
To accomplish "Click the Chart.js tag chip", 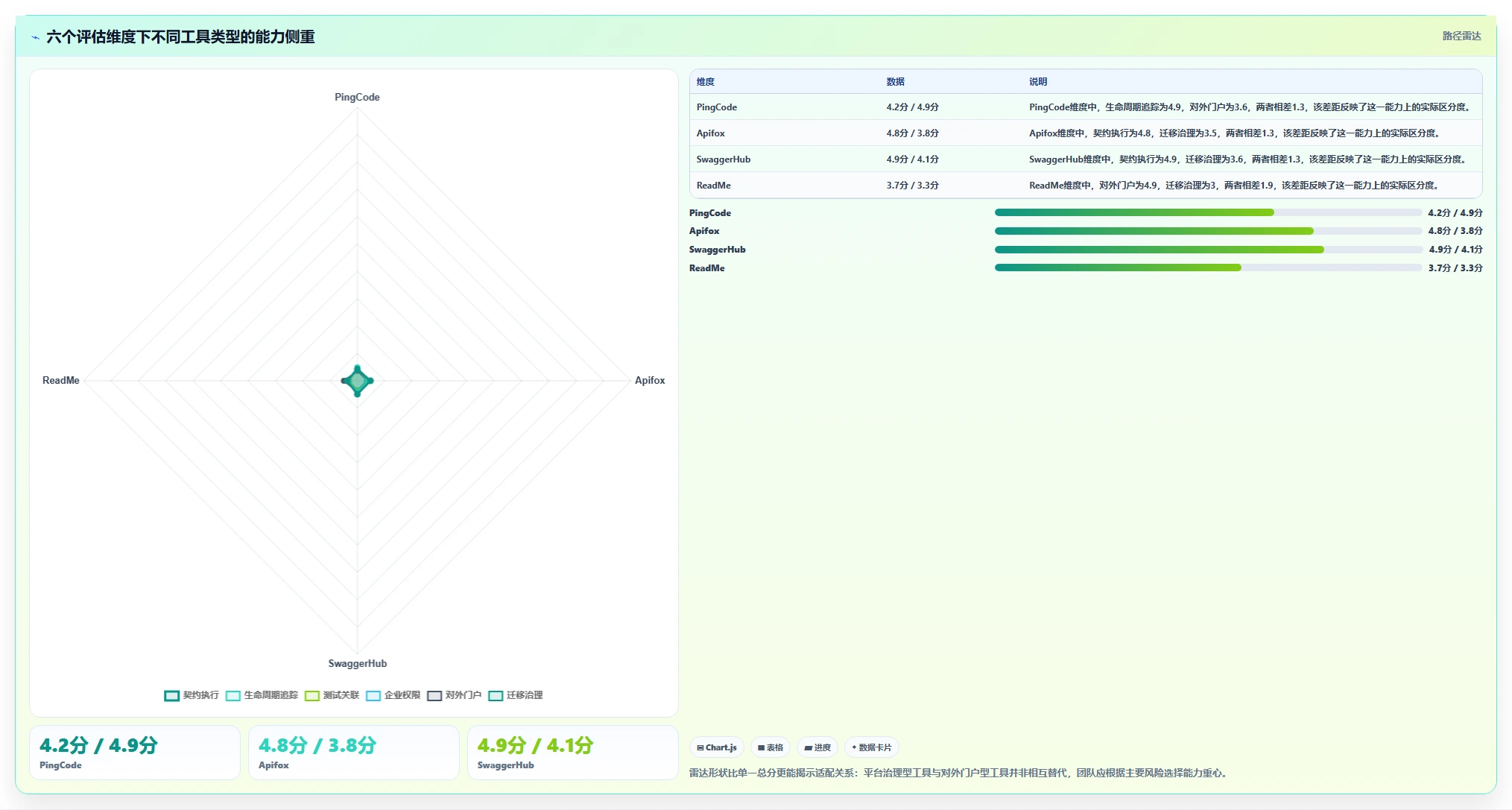I will pos(717,747).
